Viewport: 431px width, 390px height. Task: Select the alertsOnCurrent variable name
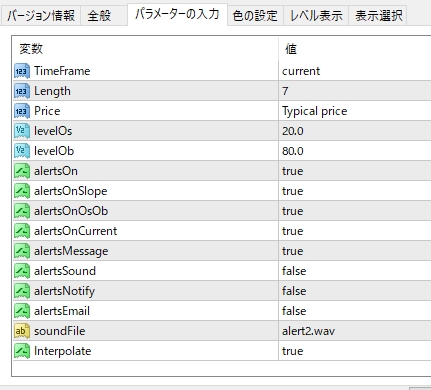(75, 231)
